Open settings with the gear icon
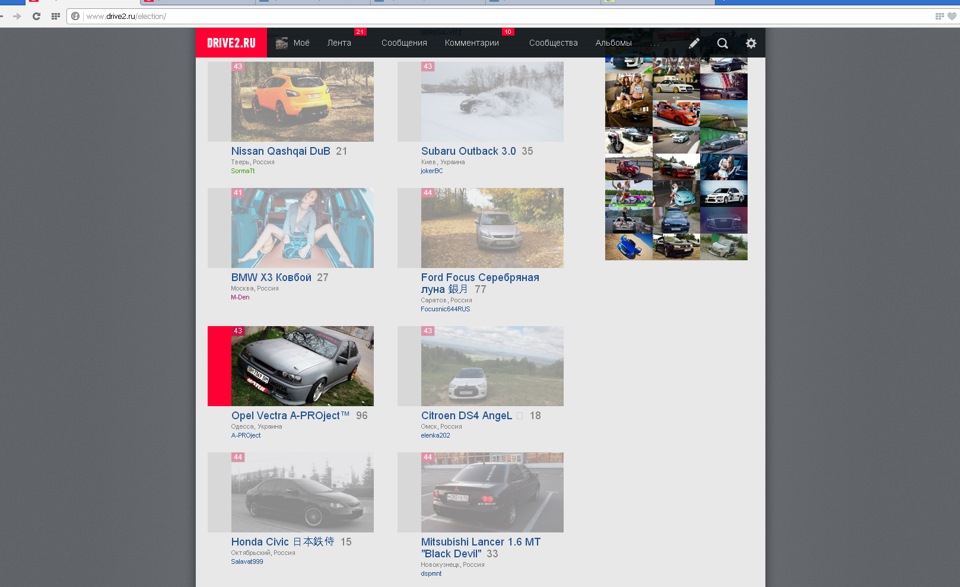This screenshot has width=960, height=587. coord(751,43)
